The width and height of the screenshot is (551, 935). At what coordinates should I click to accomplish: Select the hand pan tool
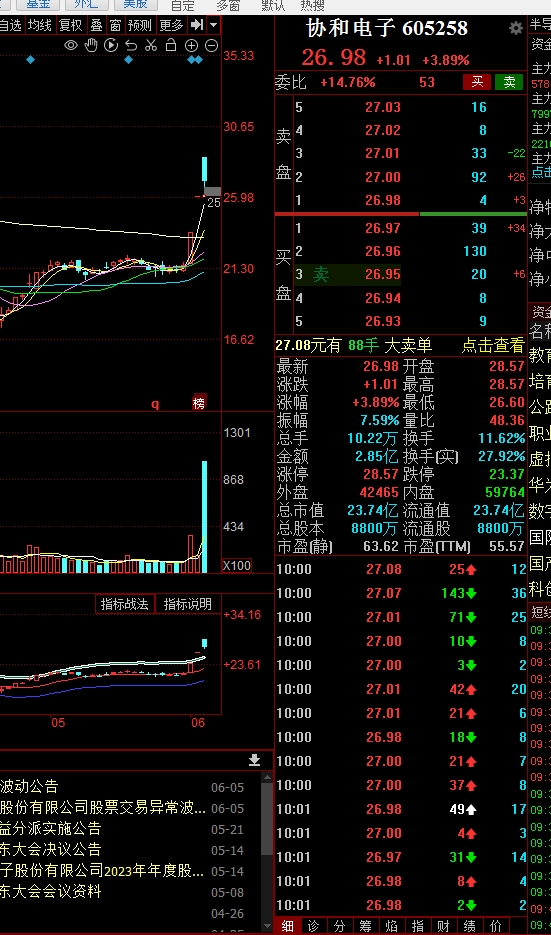pyautogui.click(x=91, y=45)
